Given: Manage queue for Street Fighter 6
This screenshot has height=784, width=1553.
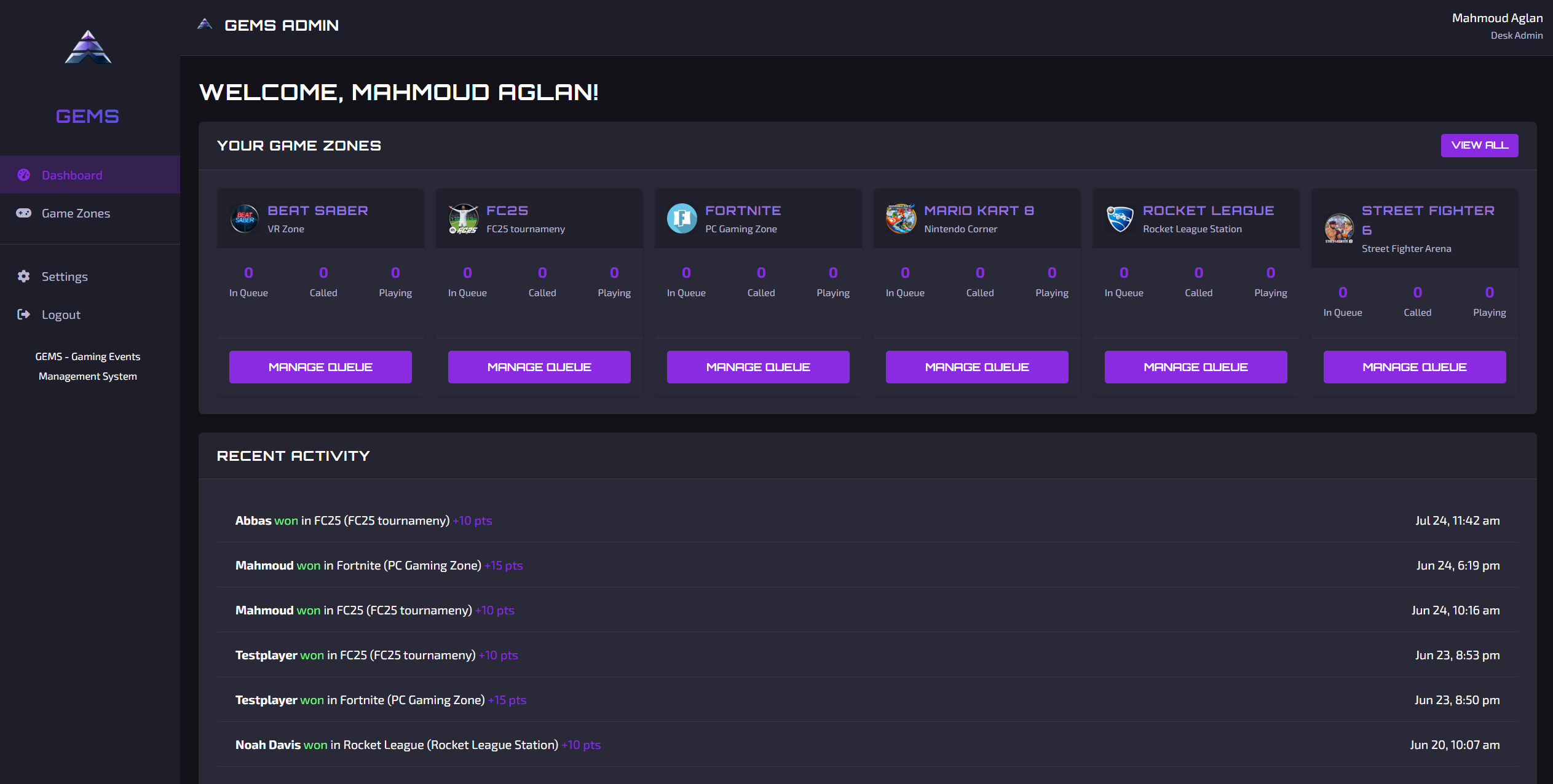Looking at the screenshot, I should point(1414,367).
